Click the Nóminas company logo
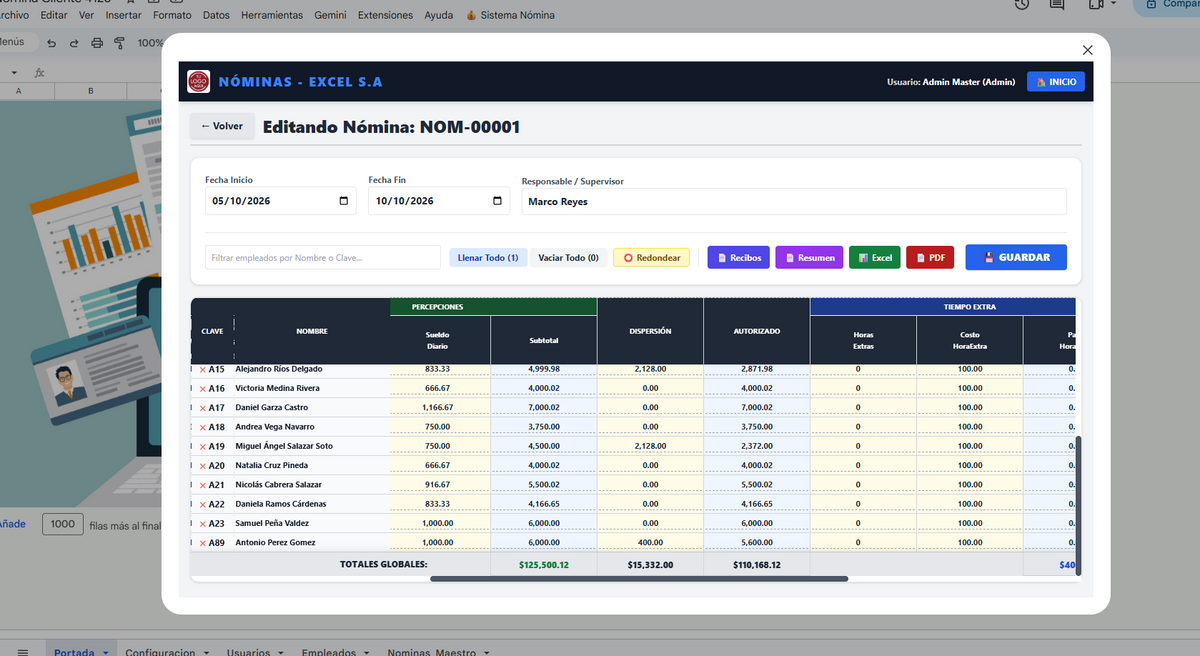The width and height of the screenshot is (1200, 656). (198, 82)
